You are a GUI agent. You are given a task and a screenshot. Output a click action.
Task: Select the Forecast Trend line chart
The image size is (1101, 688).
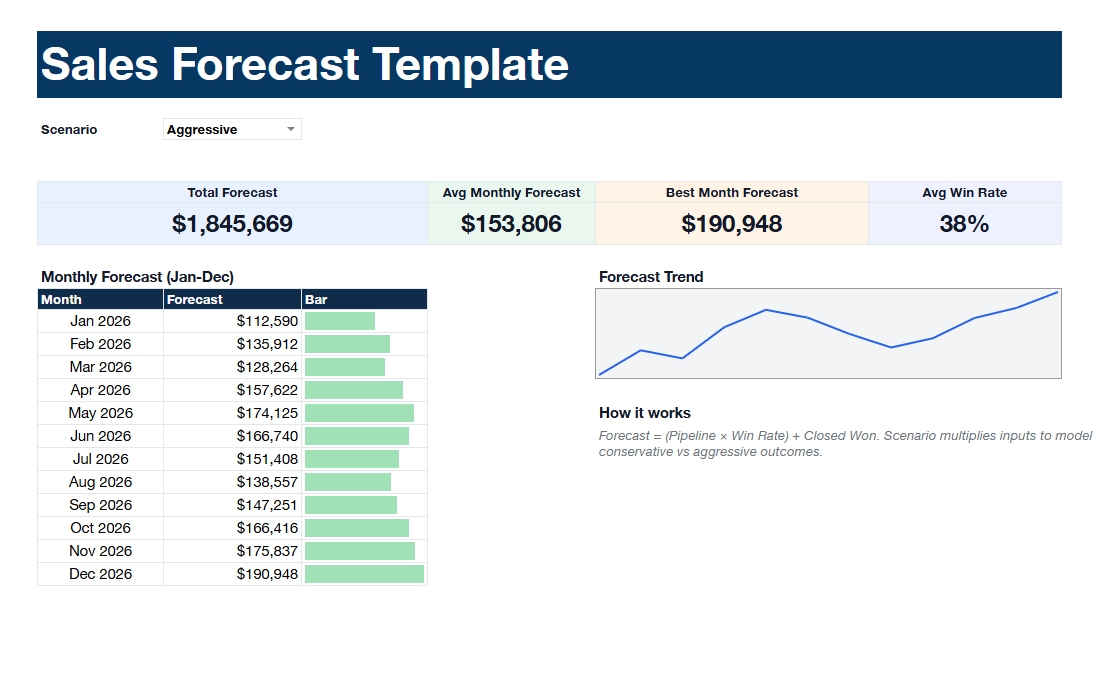point(828,334)
